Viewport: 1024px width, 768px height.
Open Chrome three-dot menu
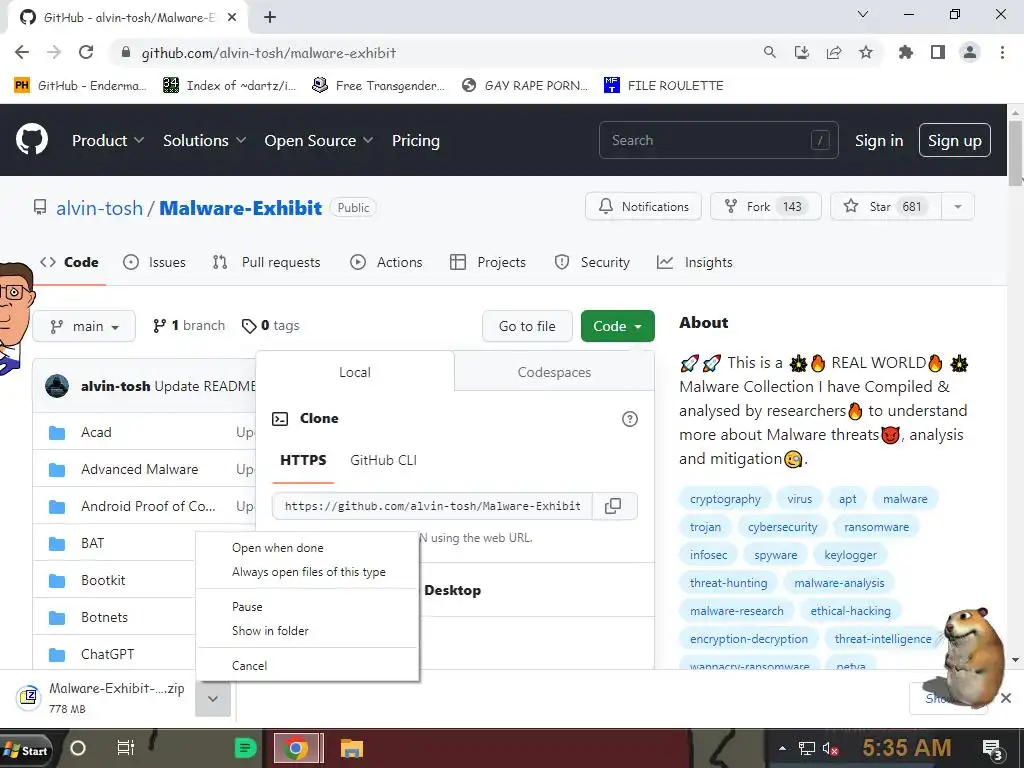click(1002, 53)
